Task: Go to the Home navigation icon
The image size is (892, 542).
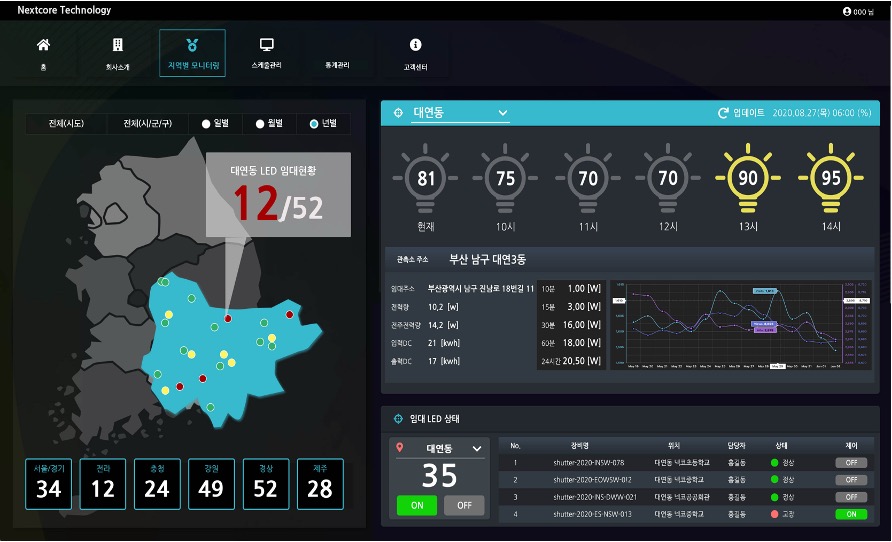Action: [x=43, y=44]
